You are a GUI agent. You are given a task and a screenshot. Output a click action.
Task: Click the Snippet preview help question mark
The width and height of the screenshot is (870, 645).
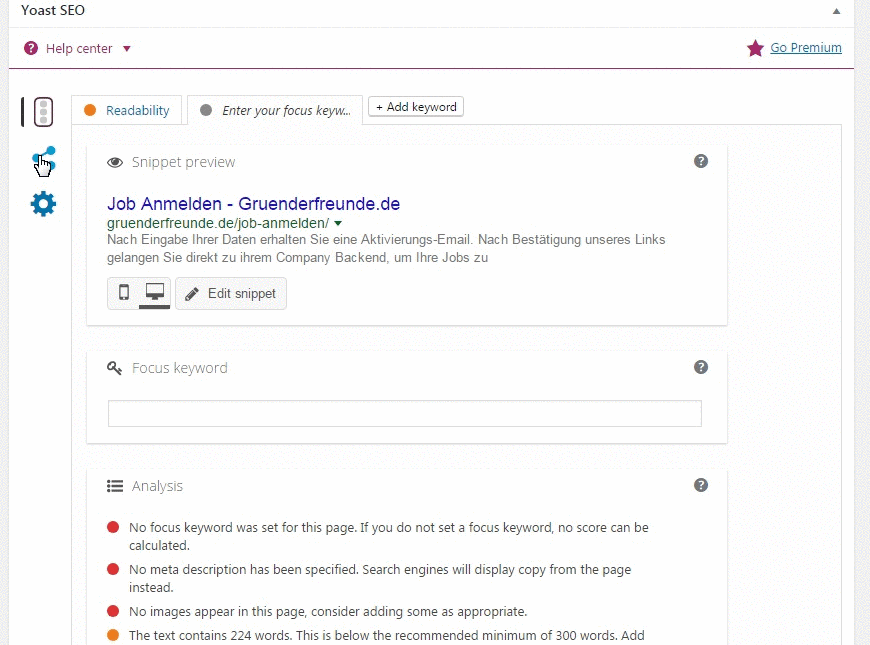click(x=701, y=161)
